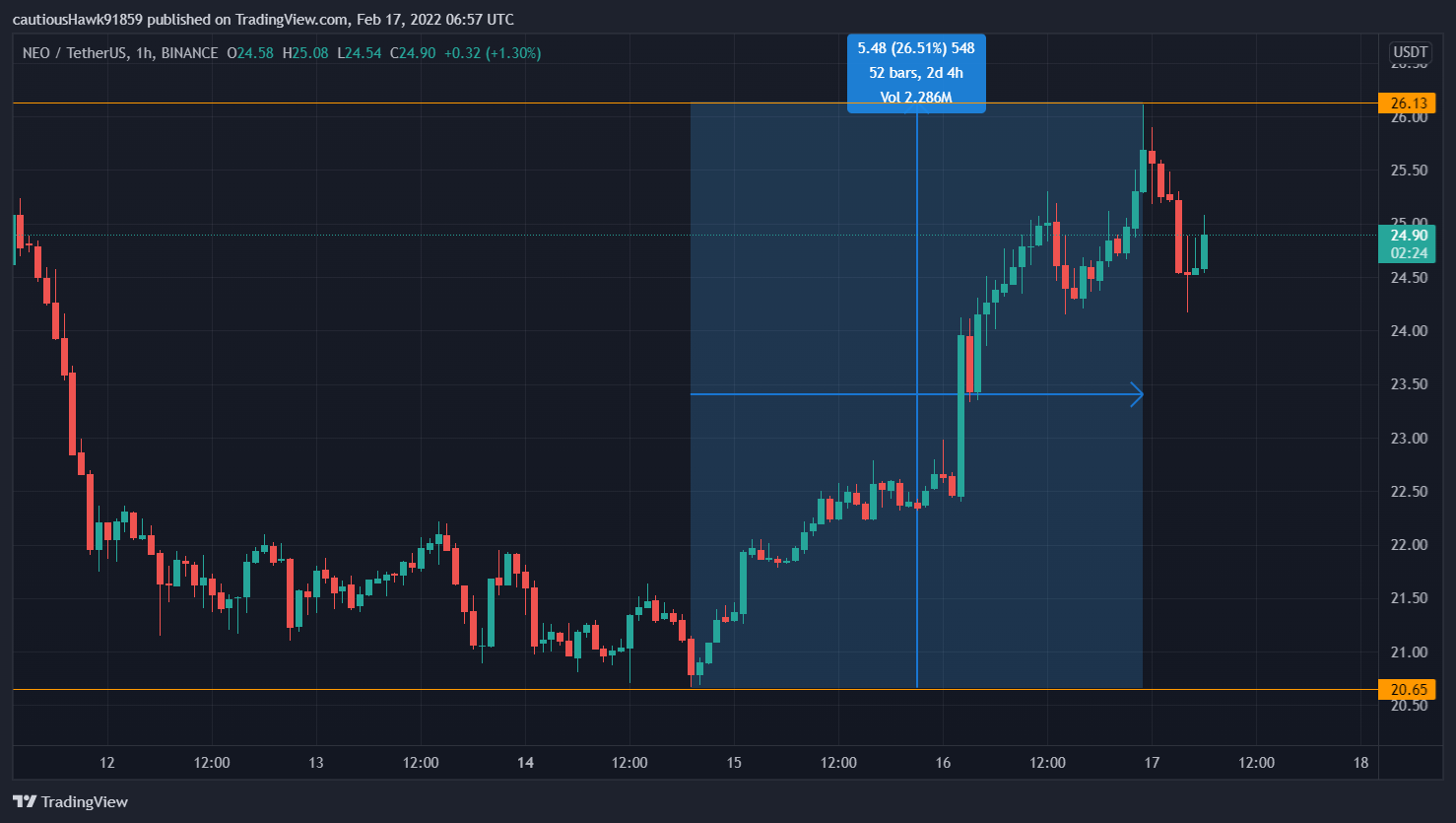Click the date label 15 on time axis
Viewport: 1456px width, 823px height.
click(734, 763)
